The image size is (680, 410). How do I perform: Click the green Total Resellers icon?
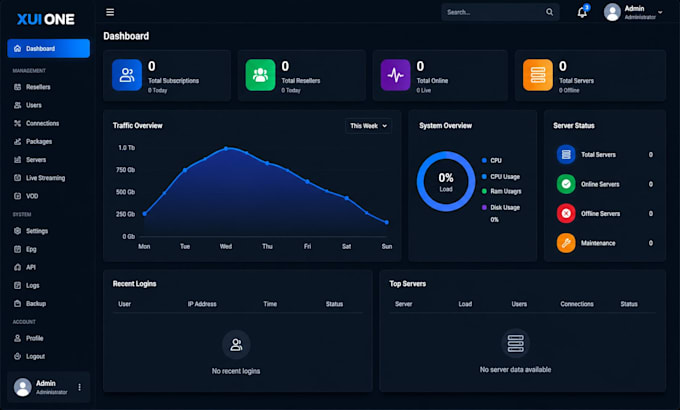tap(260, 75)
